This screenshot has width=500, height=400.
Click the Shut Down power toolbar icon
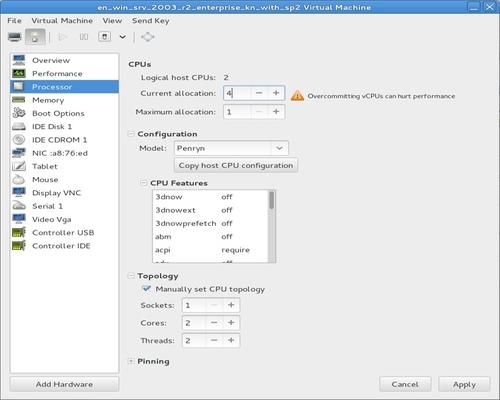(104, 37)
